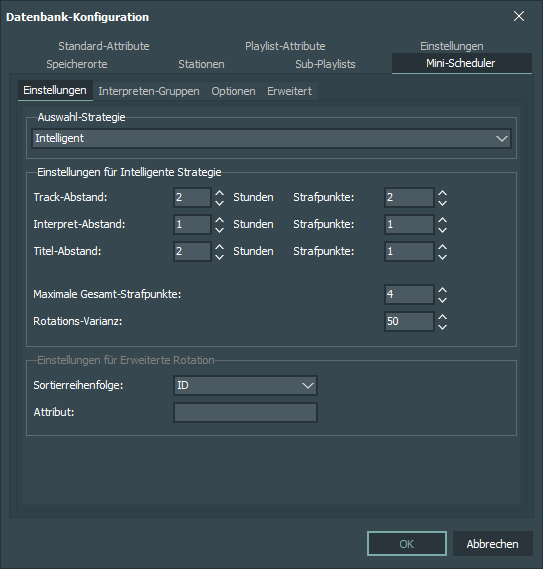
Task: Increase Track-Abstand hours with up arrow
Action: click(x=219, y=193)
